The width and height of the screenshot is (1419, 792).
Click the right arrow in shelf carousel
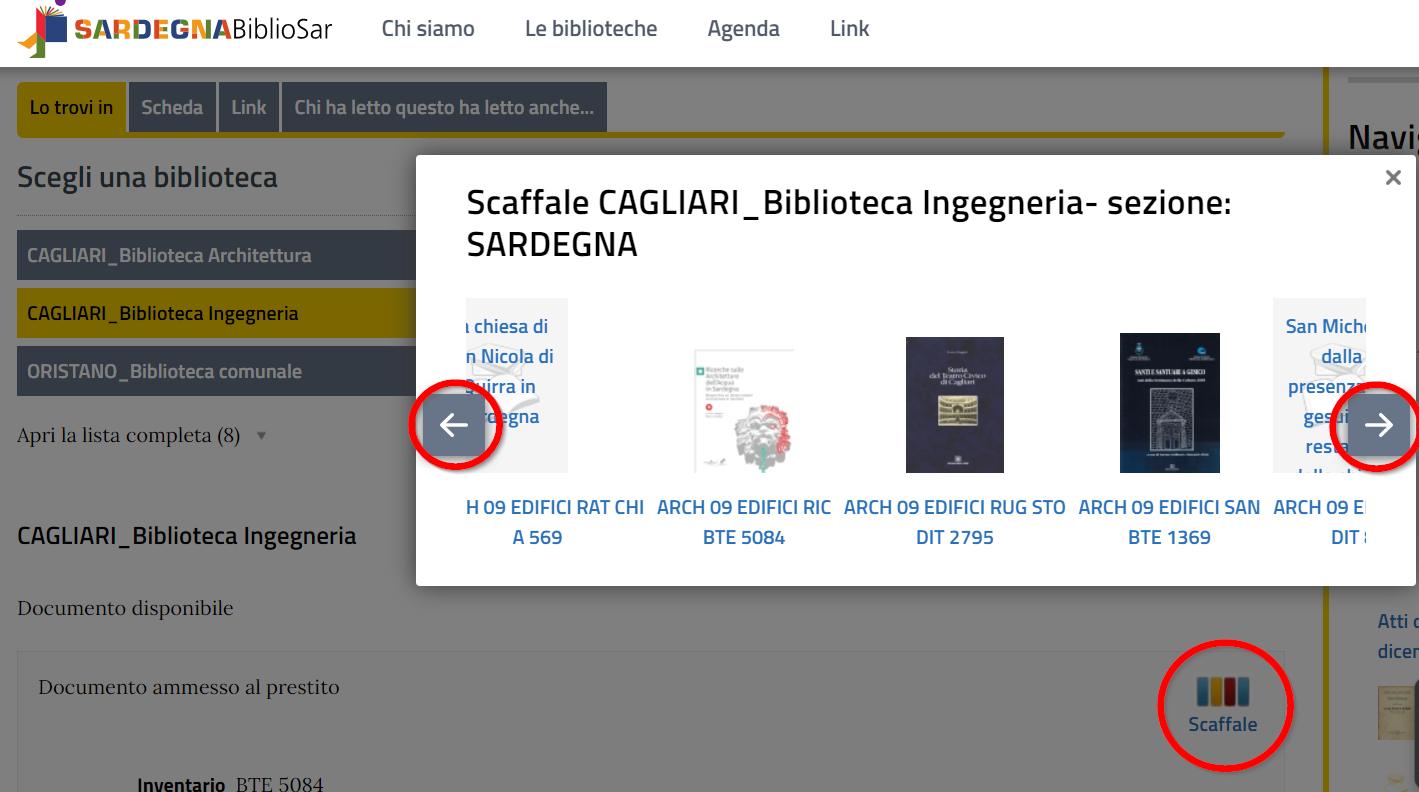(1378, 425)
